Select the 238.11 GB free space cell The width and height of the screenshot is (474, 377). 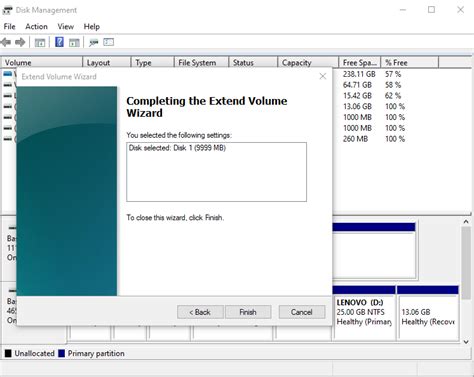359,74
